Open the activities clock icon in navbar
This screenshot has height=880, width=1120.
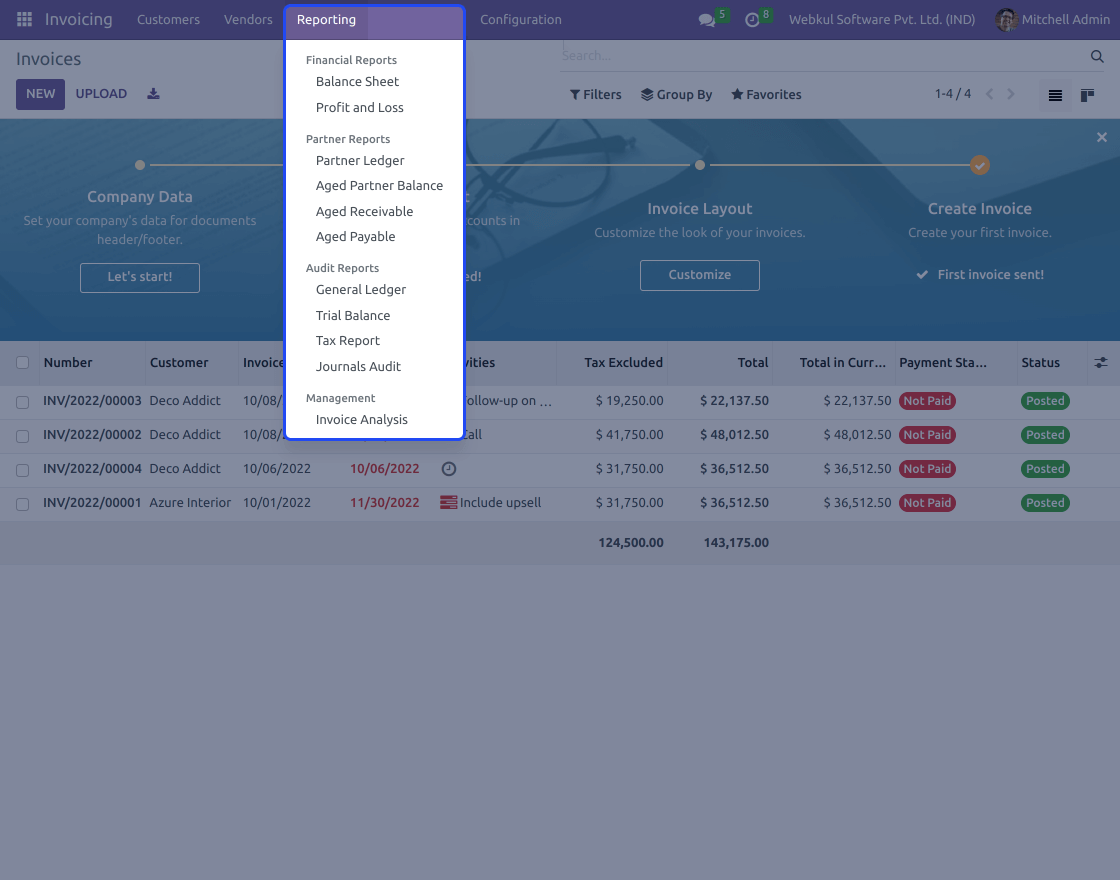[752, 20]
